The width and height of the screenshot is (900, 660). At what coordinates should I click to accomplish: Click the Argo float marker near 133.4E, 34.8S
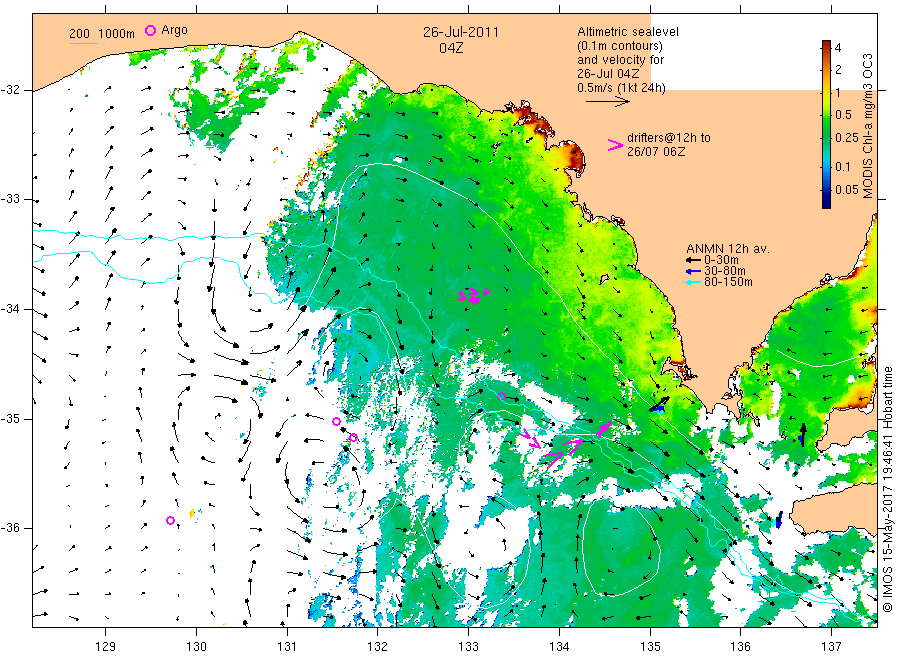501,396
